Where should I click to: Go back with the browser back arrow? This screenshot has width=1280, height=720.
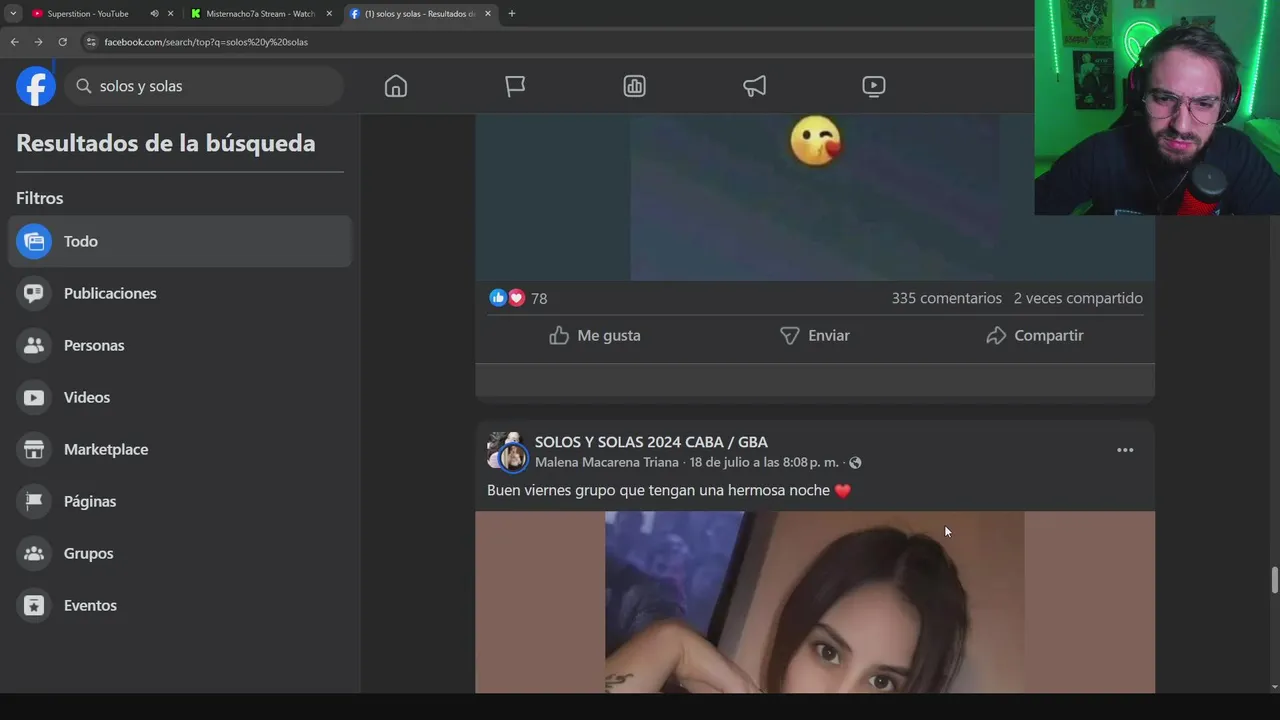[x=14, y=42]
